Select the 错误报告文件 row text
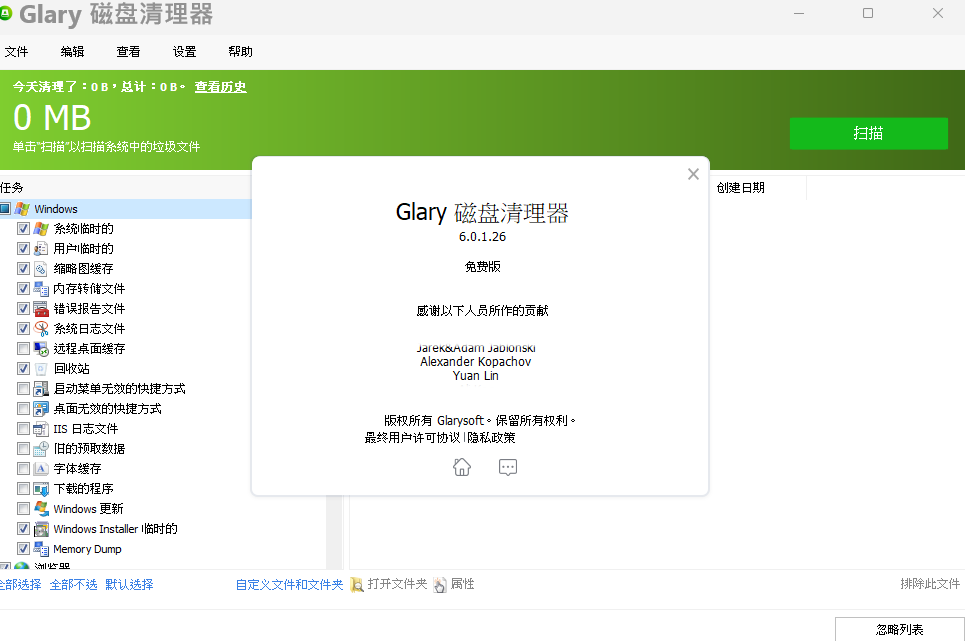Viewport: 965px width, 641px height. pyautogui.click(x=89, y=309)
